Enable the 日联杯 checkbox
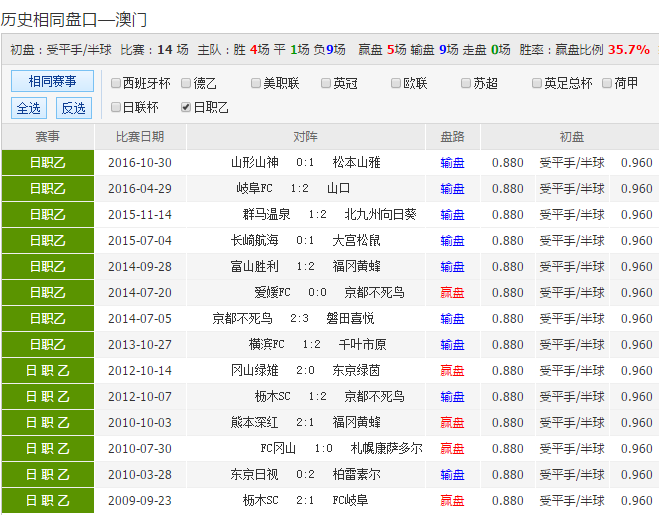The height and width of the screenshot is (515, 659). click(x=117, y=107)
